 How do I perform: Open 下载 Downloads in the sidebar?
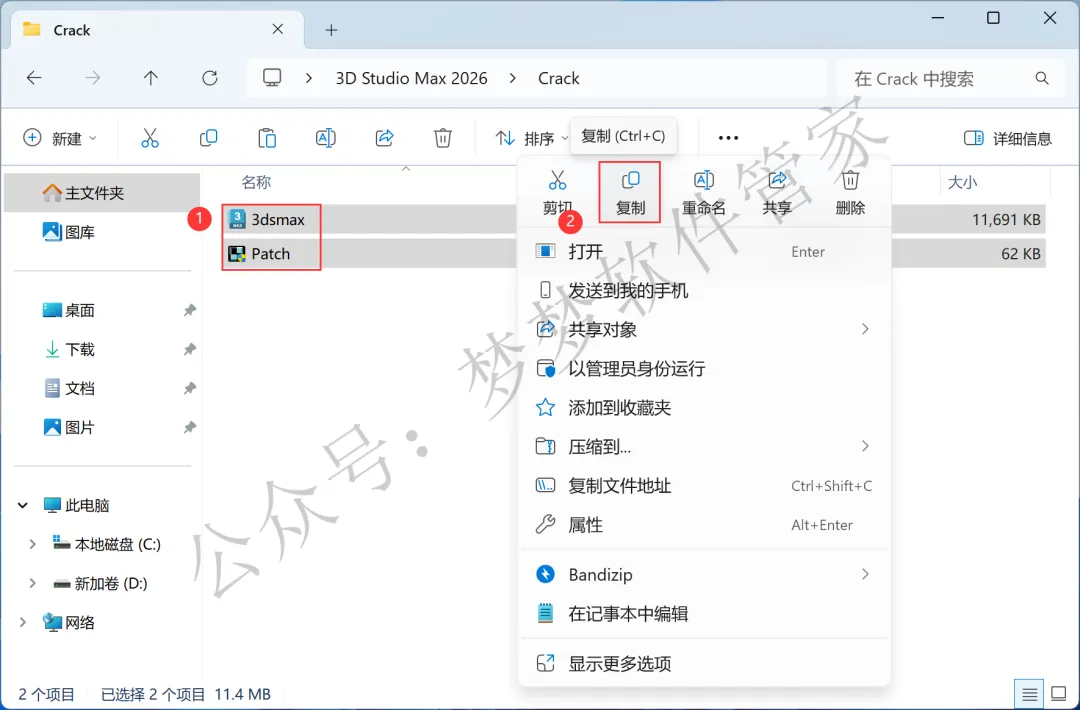pos(103,349)
